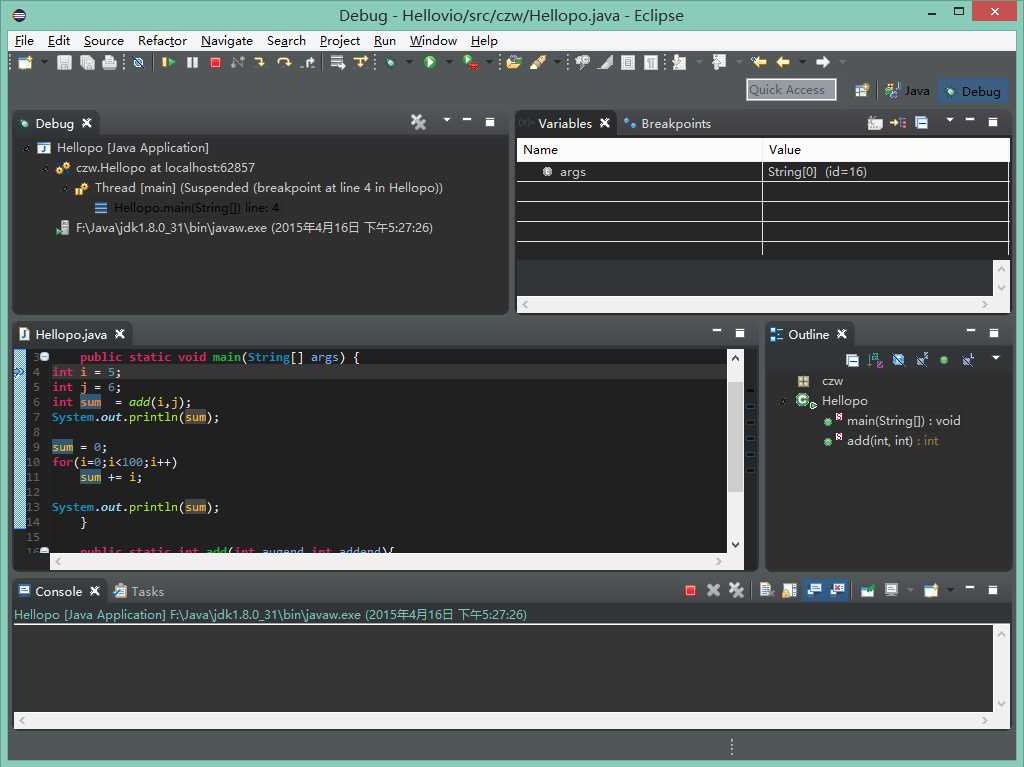
Task: Click the editor vertical scrollbar down arrow
Action: (x=735, y=544)
